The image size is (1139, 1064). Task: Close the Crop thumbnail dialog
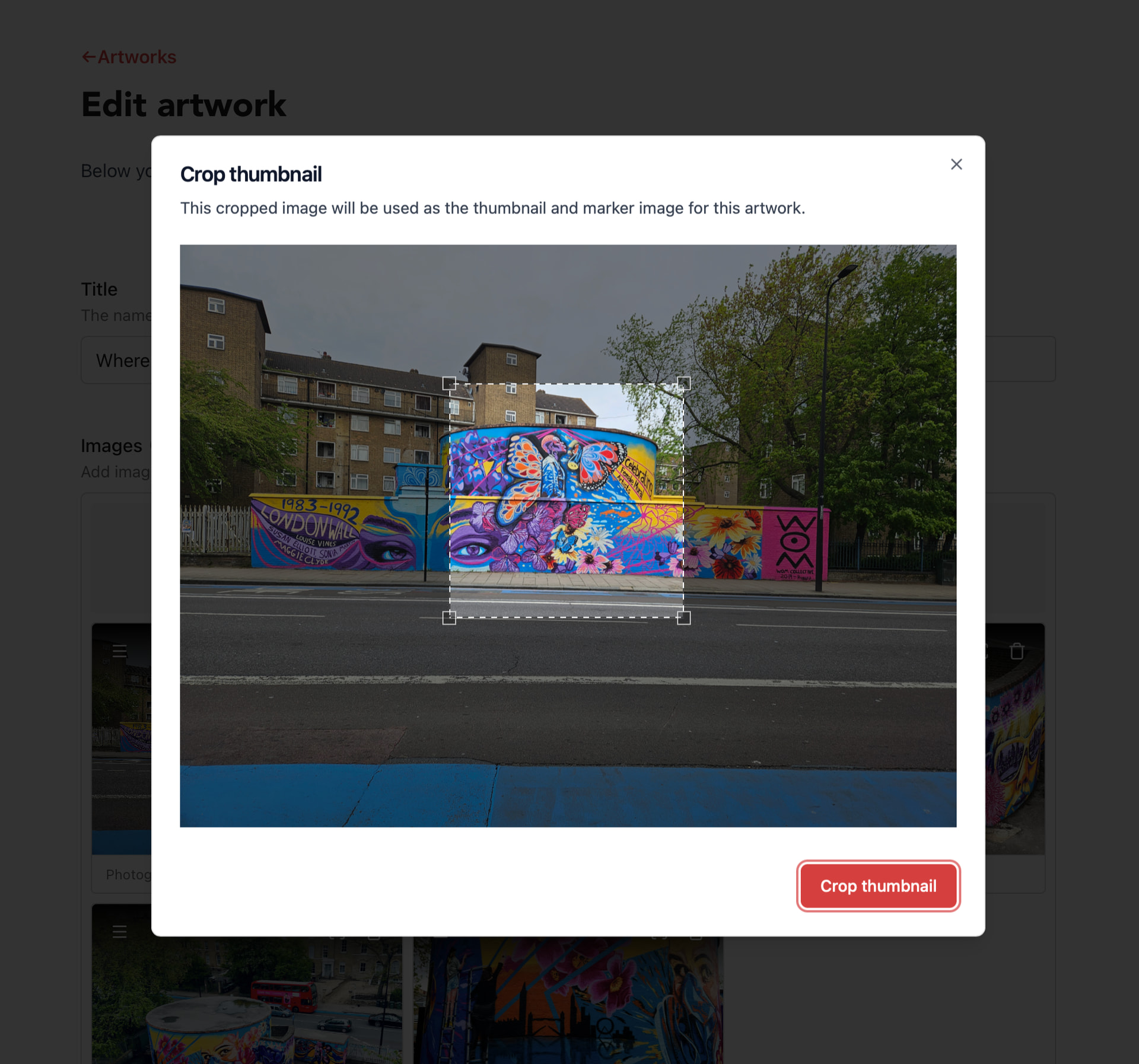click(x=956, y=164)
